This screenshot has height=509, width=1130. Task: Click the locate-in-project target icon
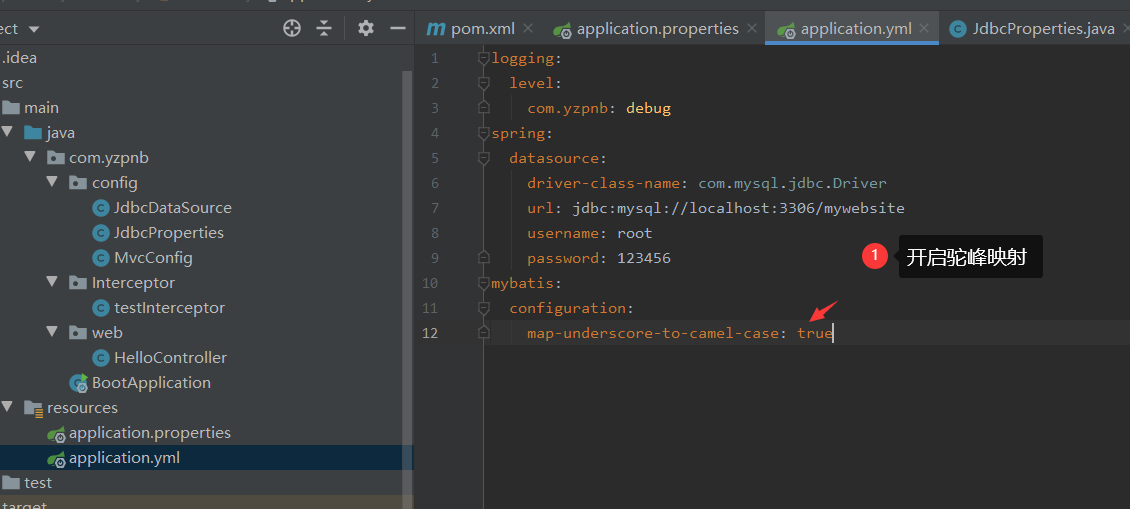tap(292, 29)
